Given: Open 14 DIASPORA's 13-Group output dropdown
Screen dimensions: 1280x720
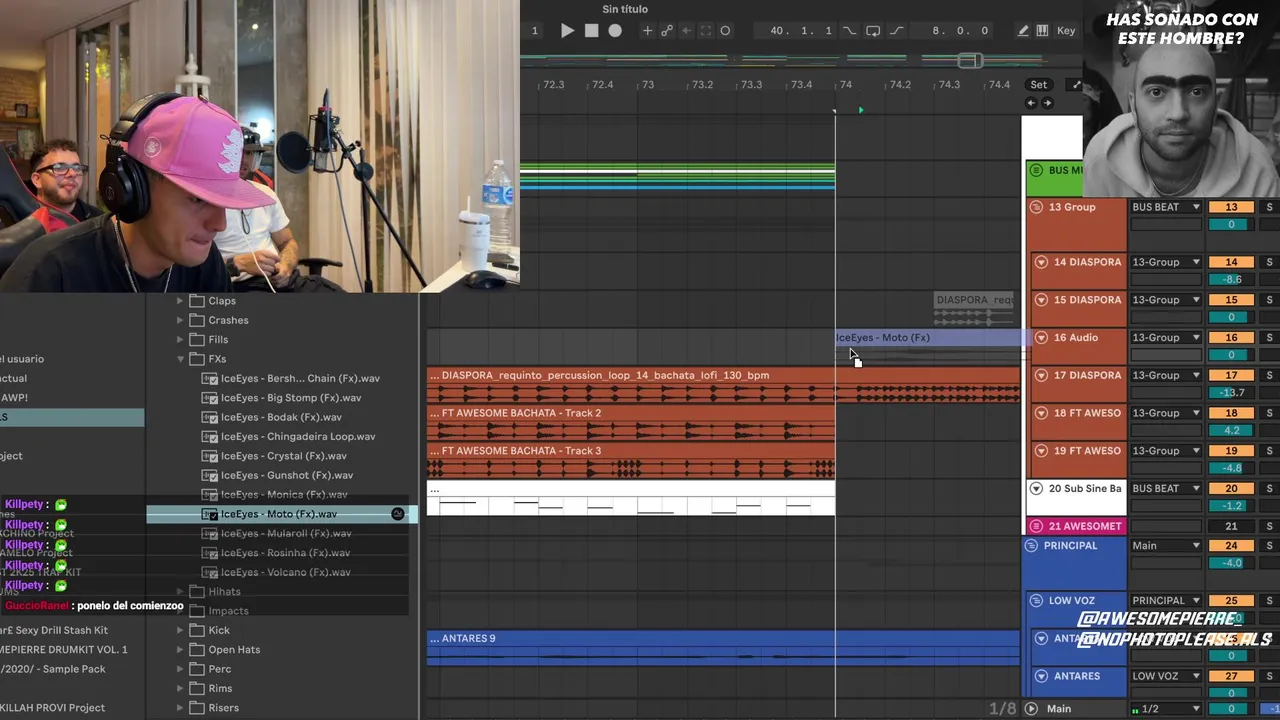Looking at the screenshot, I should click(1166, 262).
